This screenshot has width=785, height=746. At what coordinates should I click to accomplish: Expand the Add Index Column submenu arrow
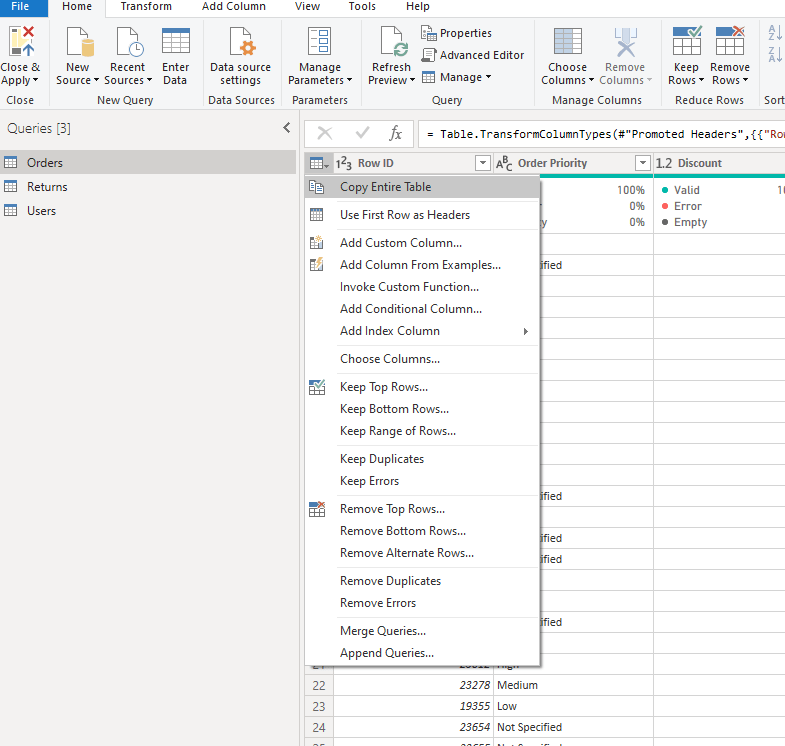pyautogui.click(x=526, y=331)
